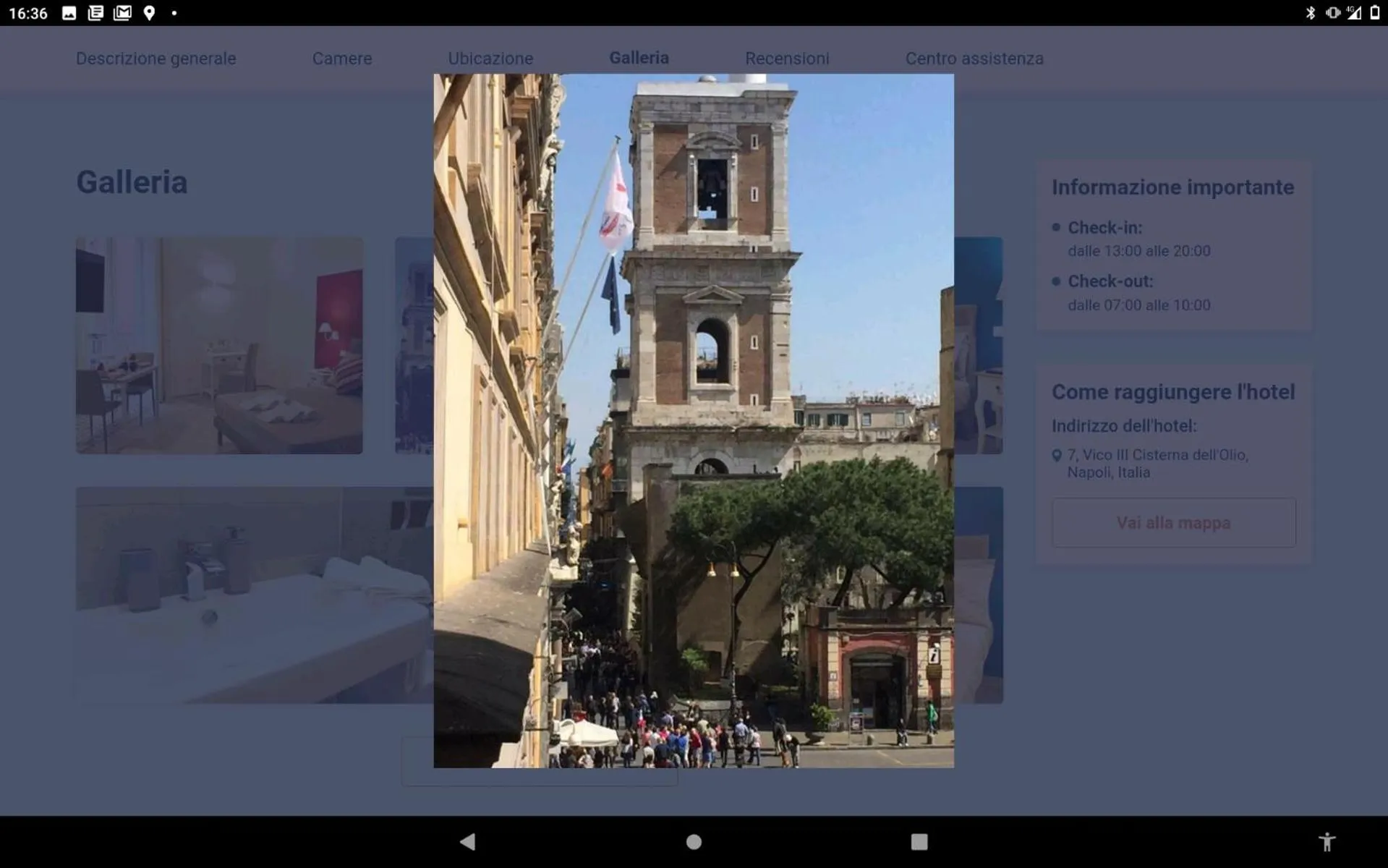The image size is (1388, 868).
Task: Click the Vai alla mappa button
Action: coord(1173,522)
